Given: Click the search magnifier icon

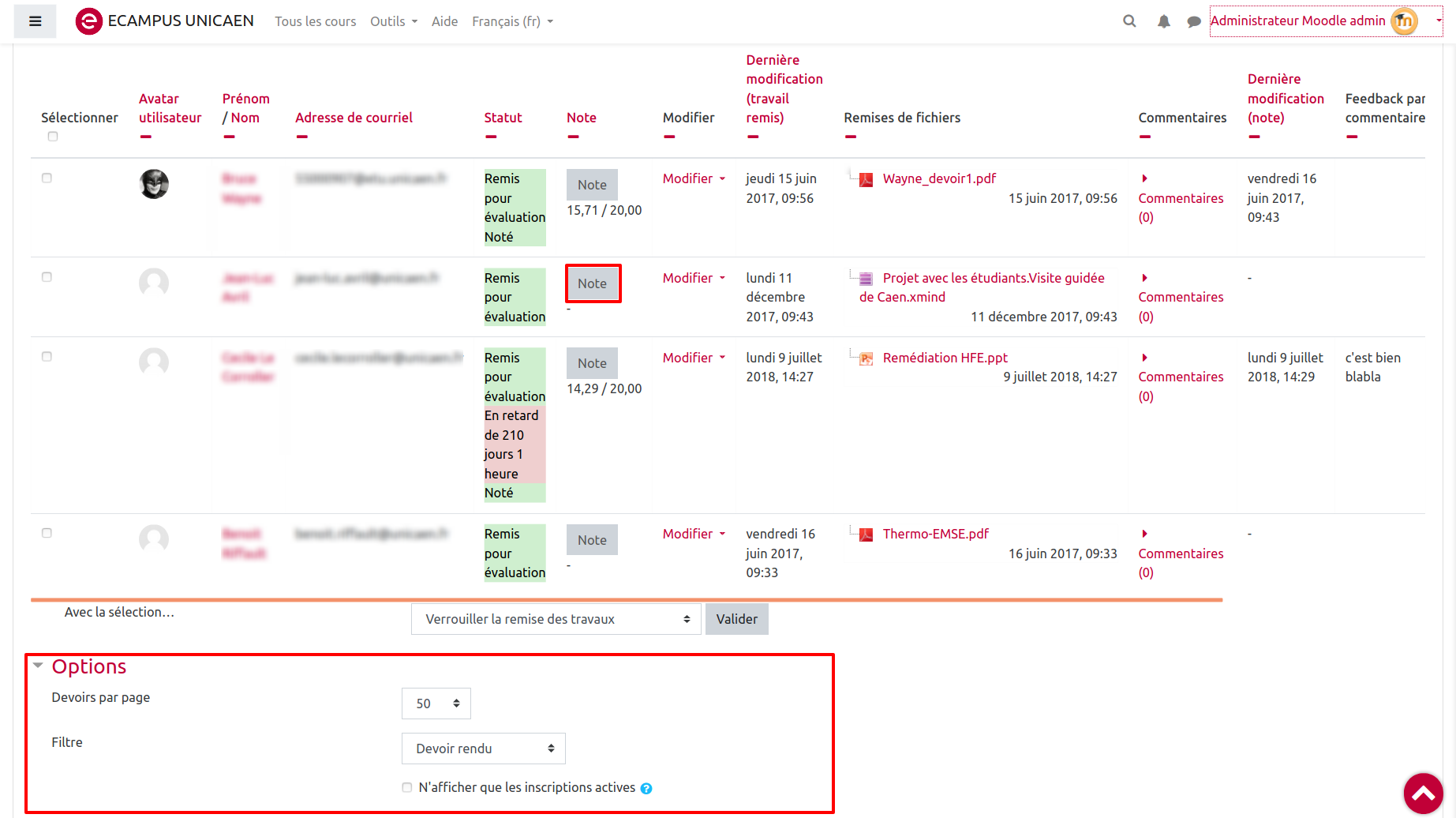Looking at the screenshot, I should (x=1129, y=21).
